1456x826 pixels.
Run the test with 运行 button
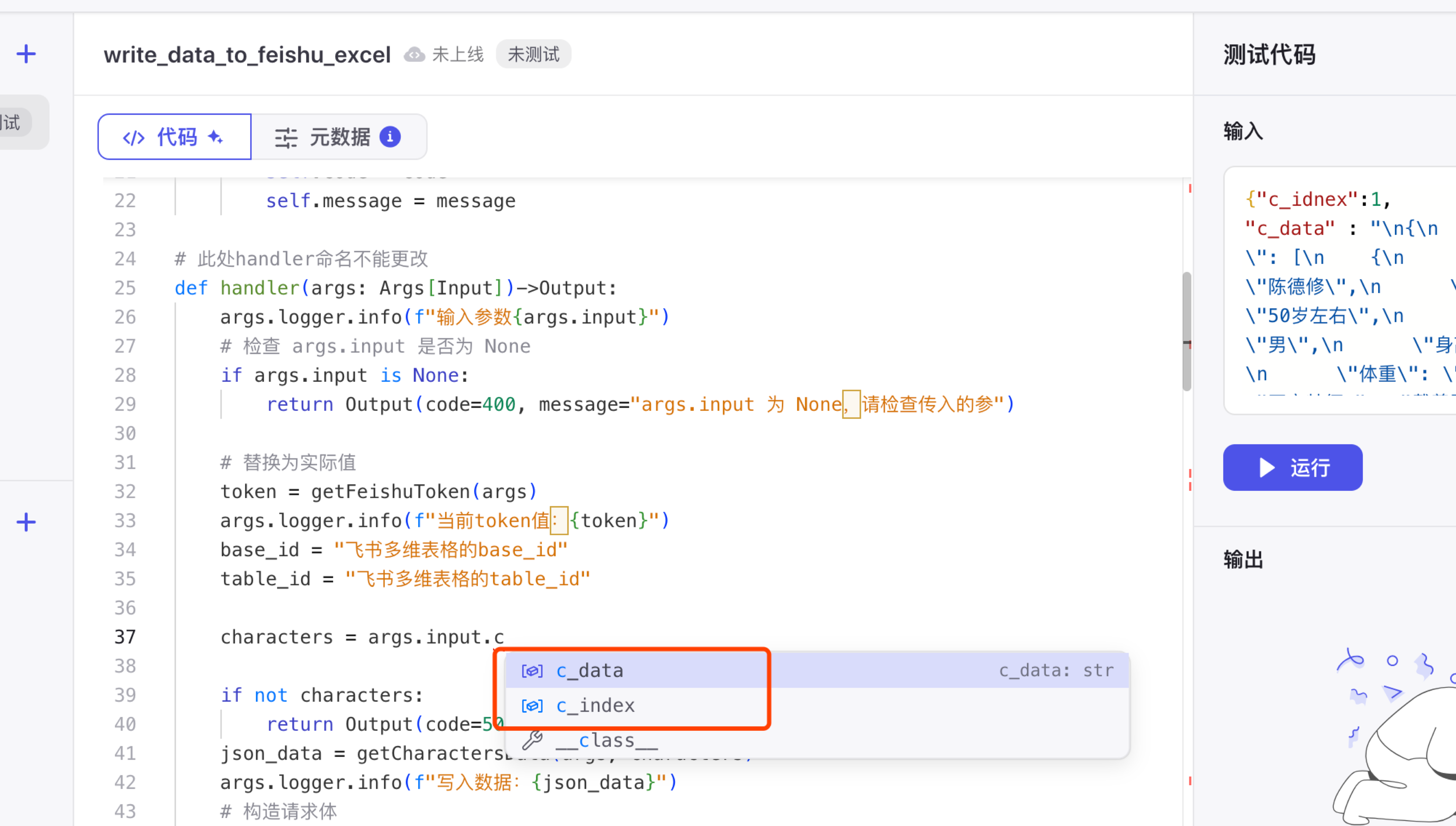(1292, 468)
